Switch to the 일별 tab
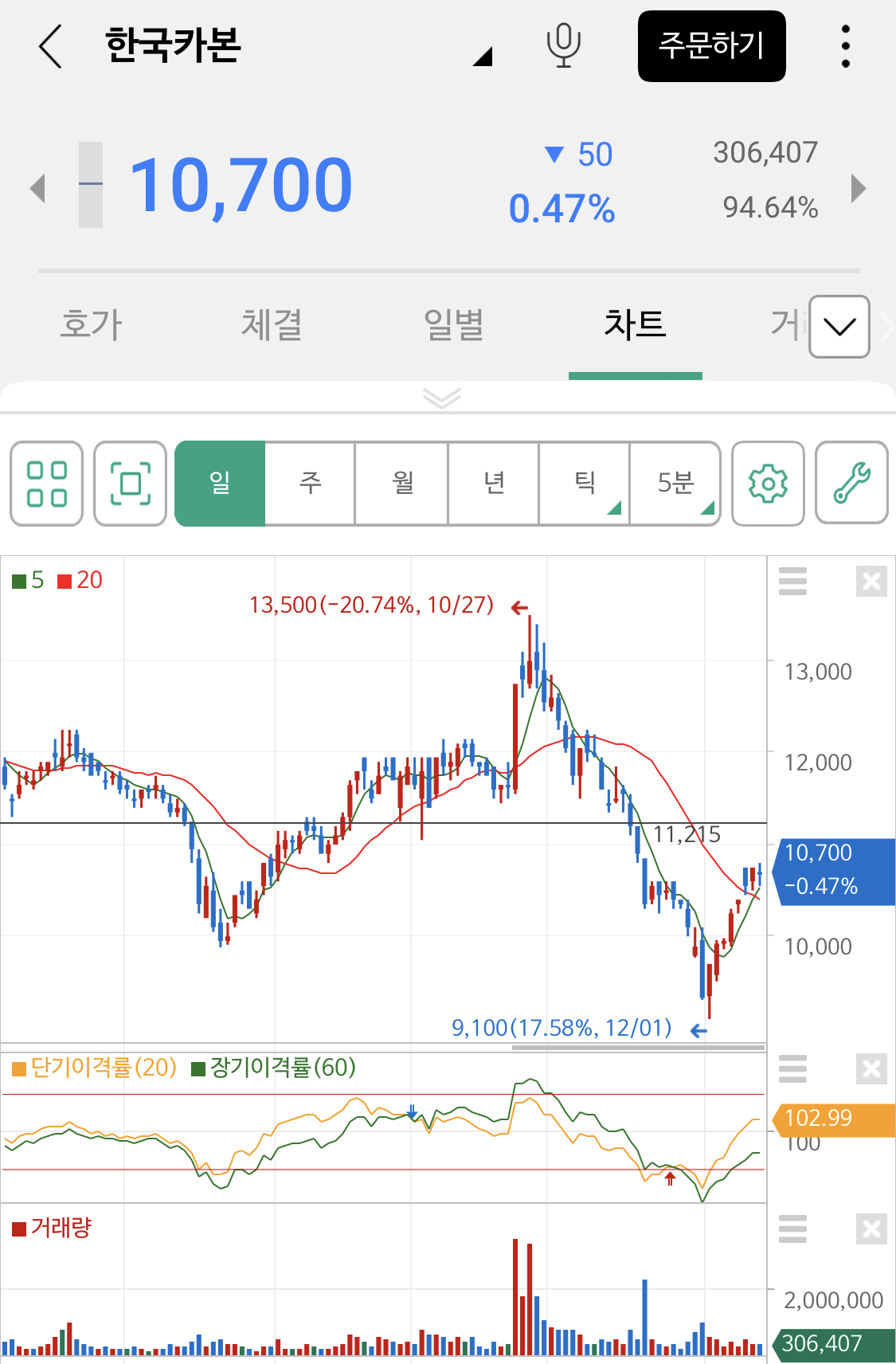Viewport: 896px width, 1364px height. coord(454,325)
